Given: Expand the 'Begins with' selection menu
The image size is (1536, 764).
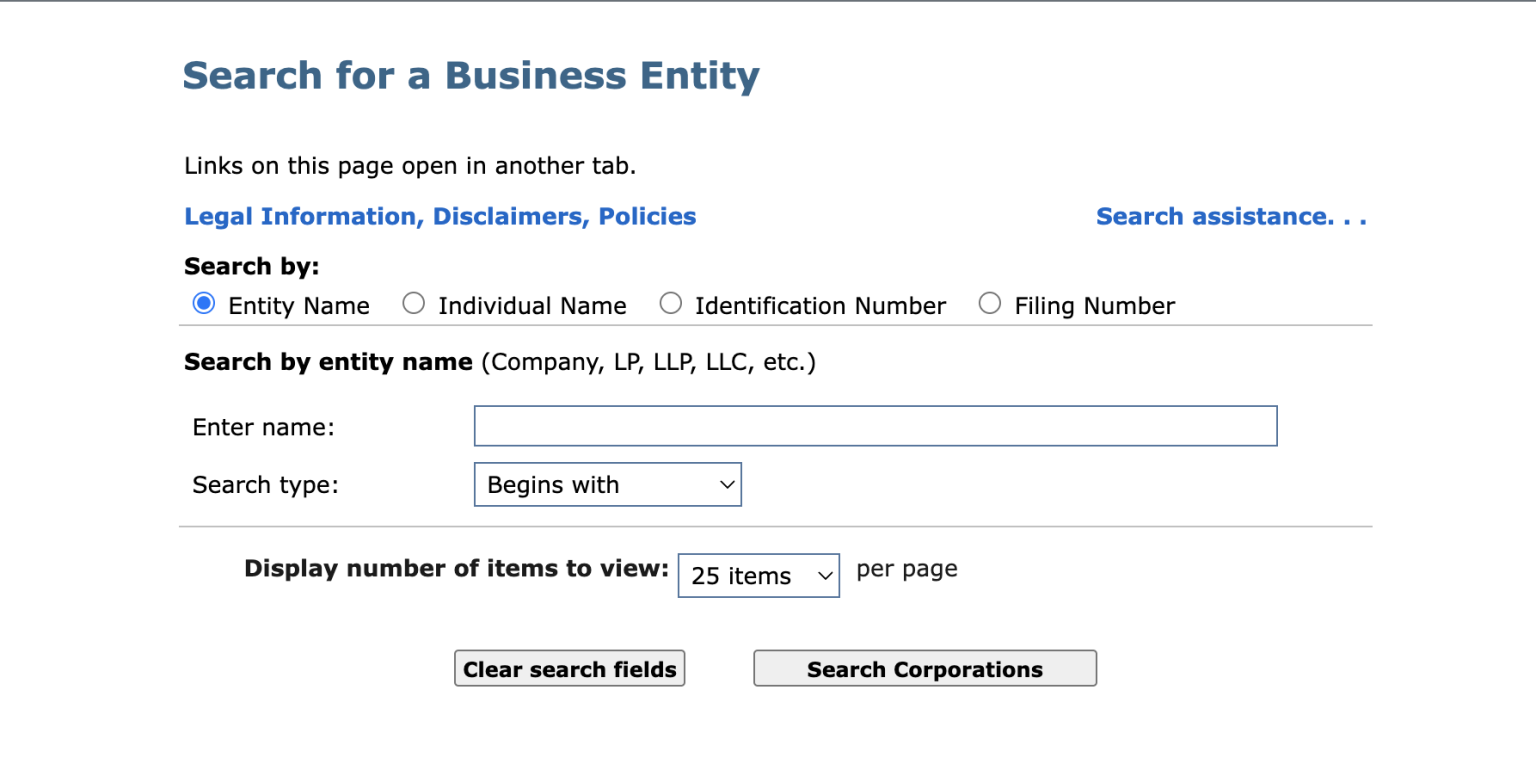Looking at the screenshot, I should (606, 484).
